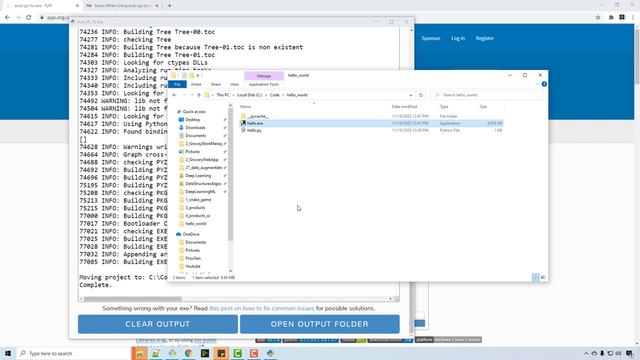
Task: Open the post on fixing common issues link
Action: (262, 308)
